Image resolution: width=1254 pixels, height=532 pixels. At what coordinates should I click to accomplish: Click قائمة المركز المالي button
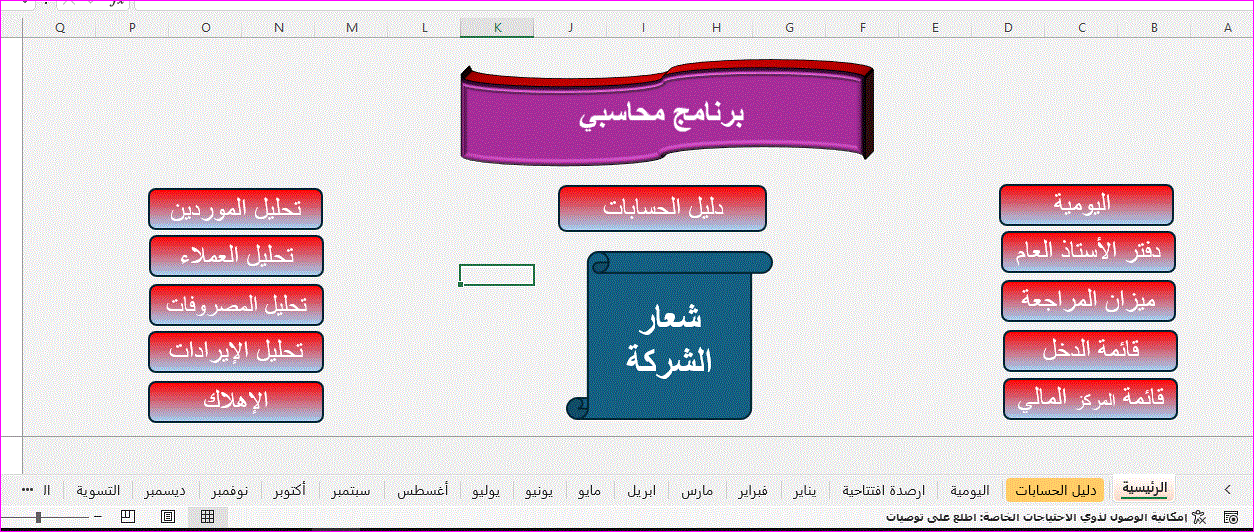[1090, 398]
